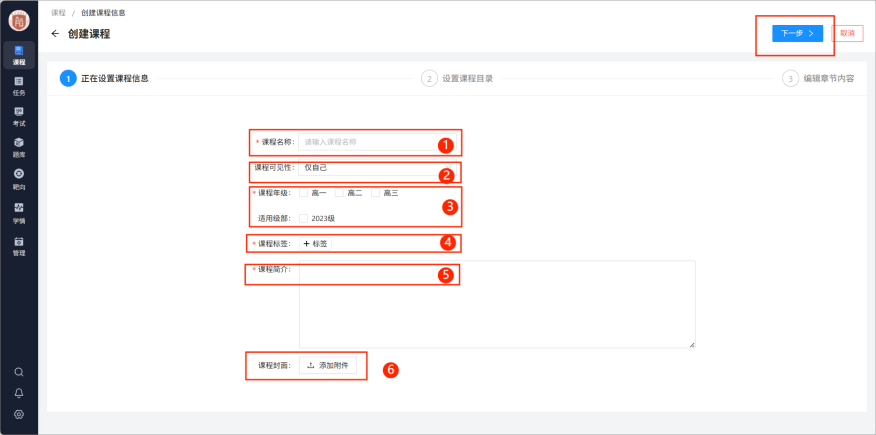The height and width of the screenshot is (435, 876).
Task: Click 添加附件 upload button
Action: 327,366
